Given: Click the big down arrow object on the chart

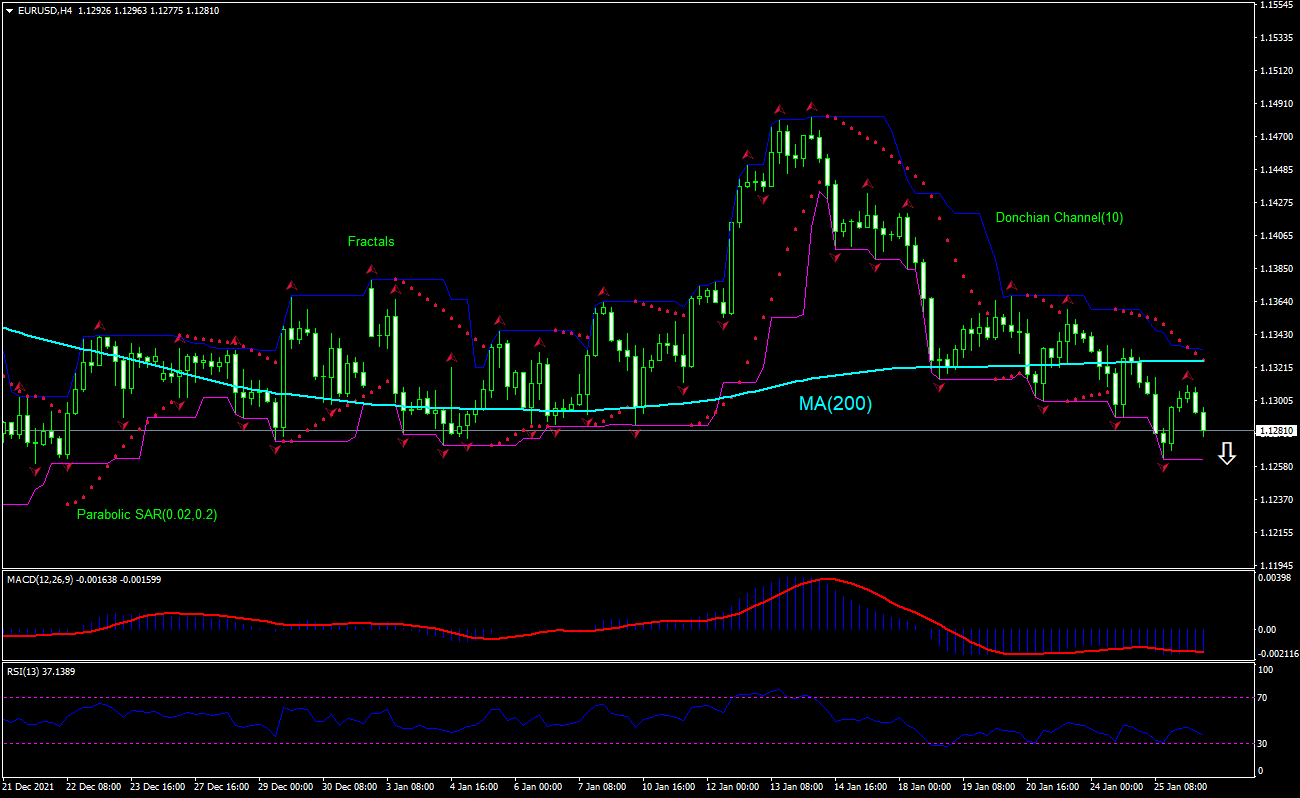Looking at the screenshot, I should tap(1227, 455).
